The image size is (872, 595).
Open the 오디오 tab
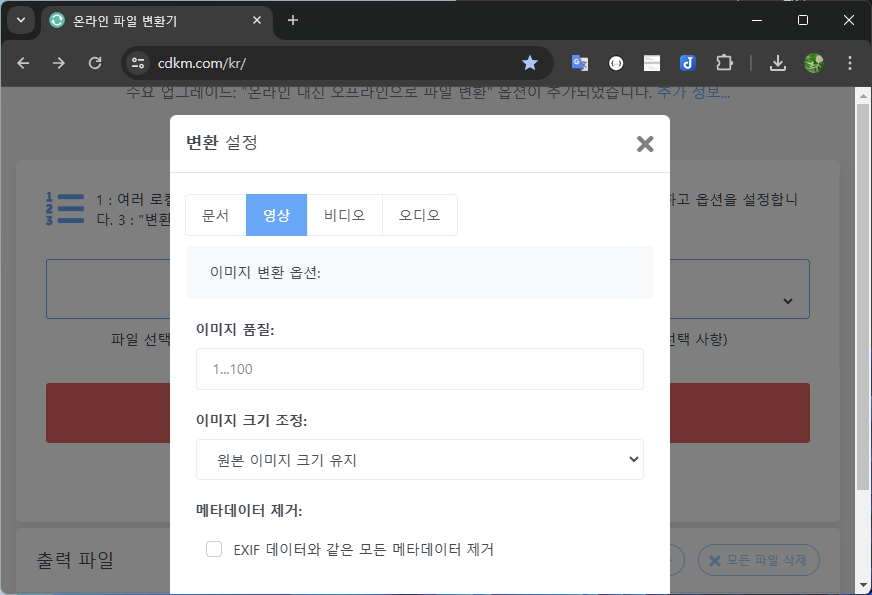pyautogui.click(x=419, y=215)
